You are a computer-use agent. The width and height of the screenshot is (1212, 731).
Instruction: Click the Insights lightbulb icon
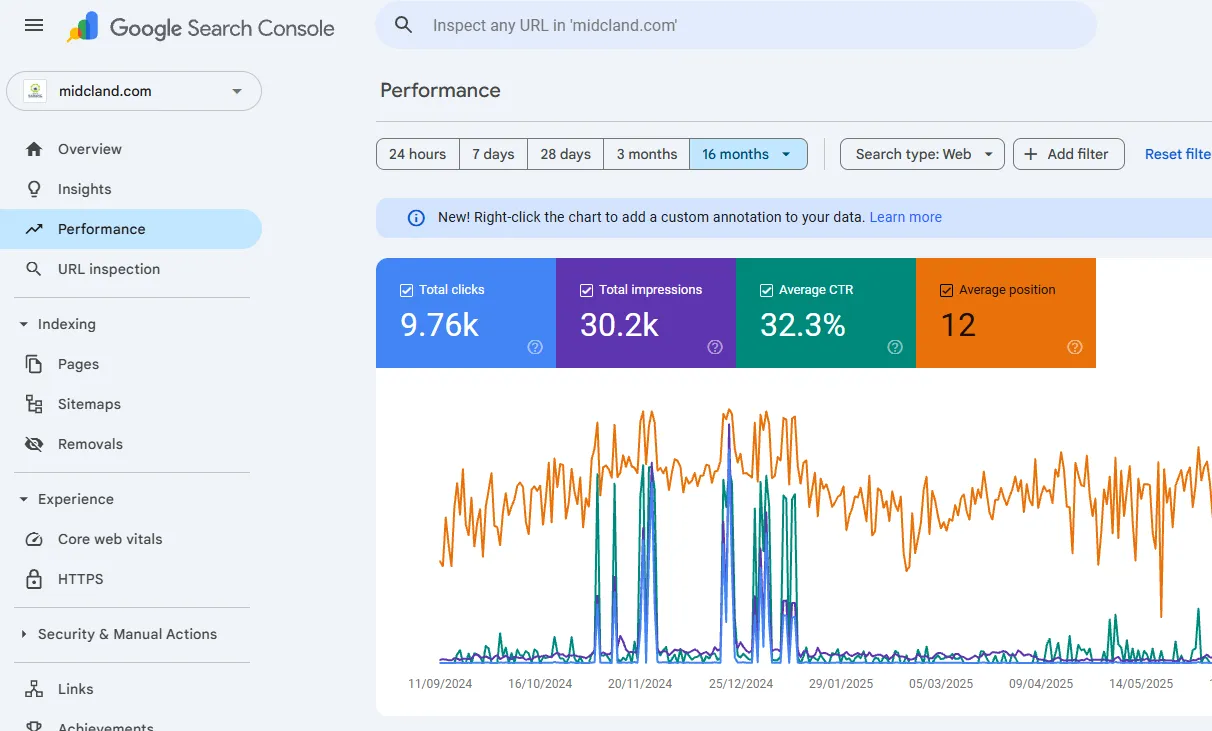tap(34, 189)
